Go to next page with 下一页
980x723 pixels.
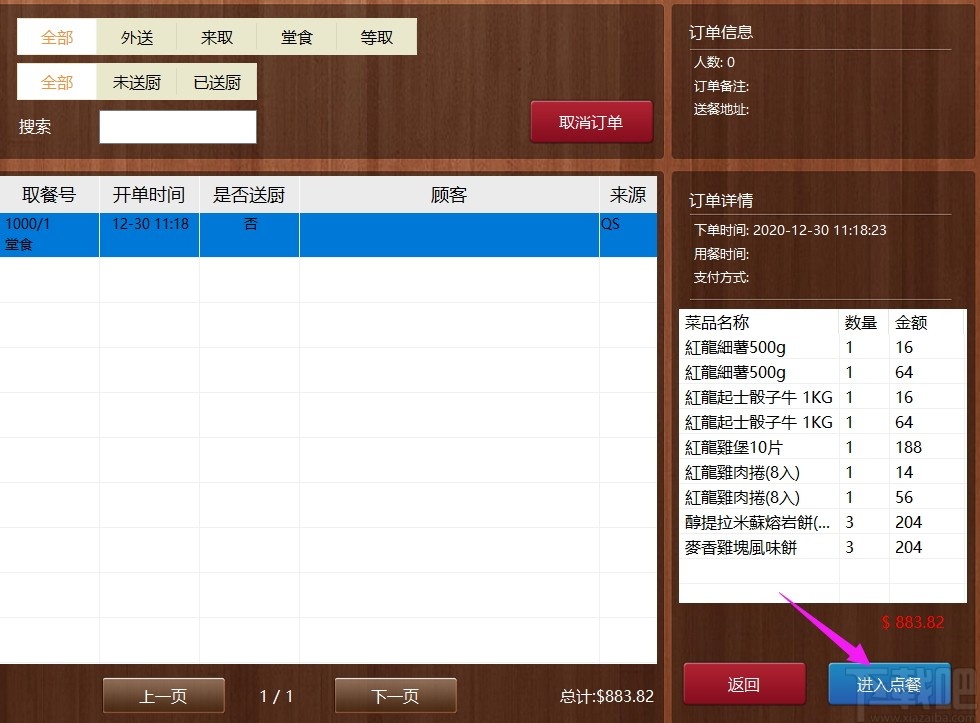click(394, 695)
